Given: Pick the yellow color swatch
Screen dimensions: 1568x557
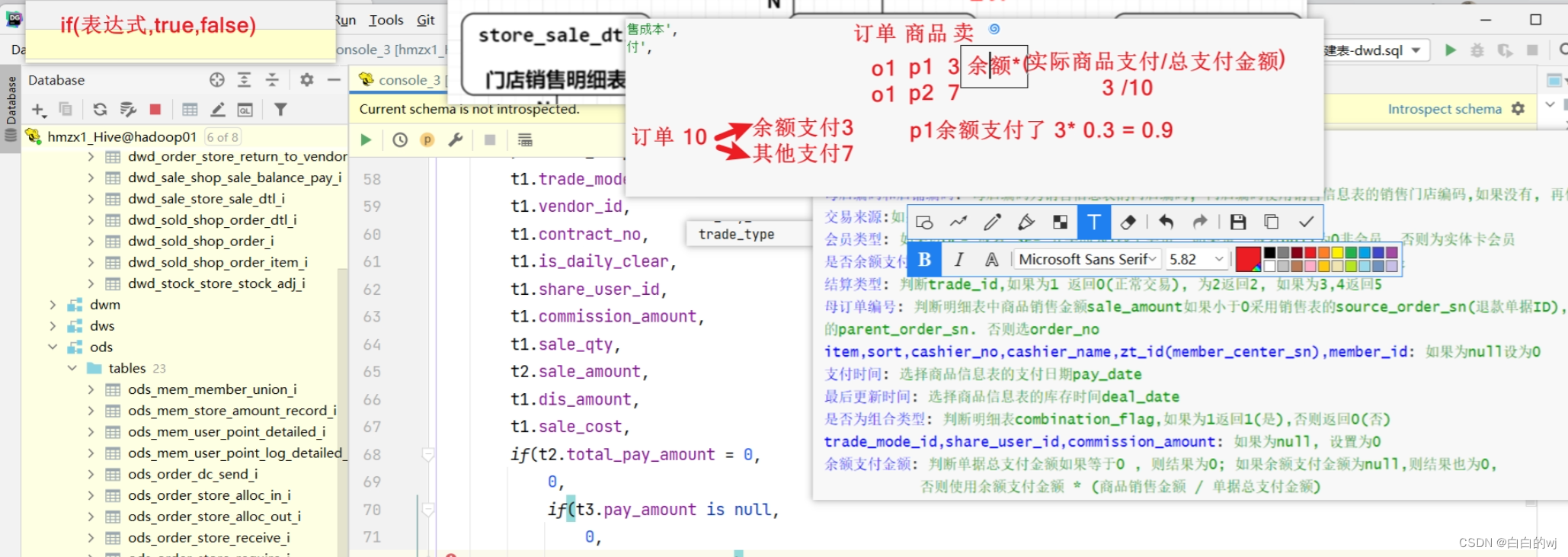Looking at the screenshot, I should 1337,253.
